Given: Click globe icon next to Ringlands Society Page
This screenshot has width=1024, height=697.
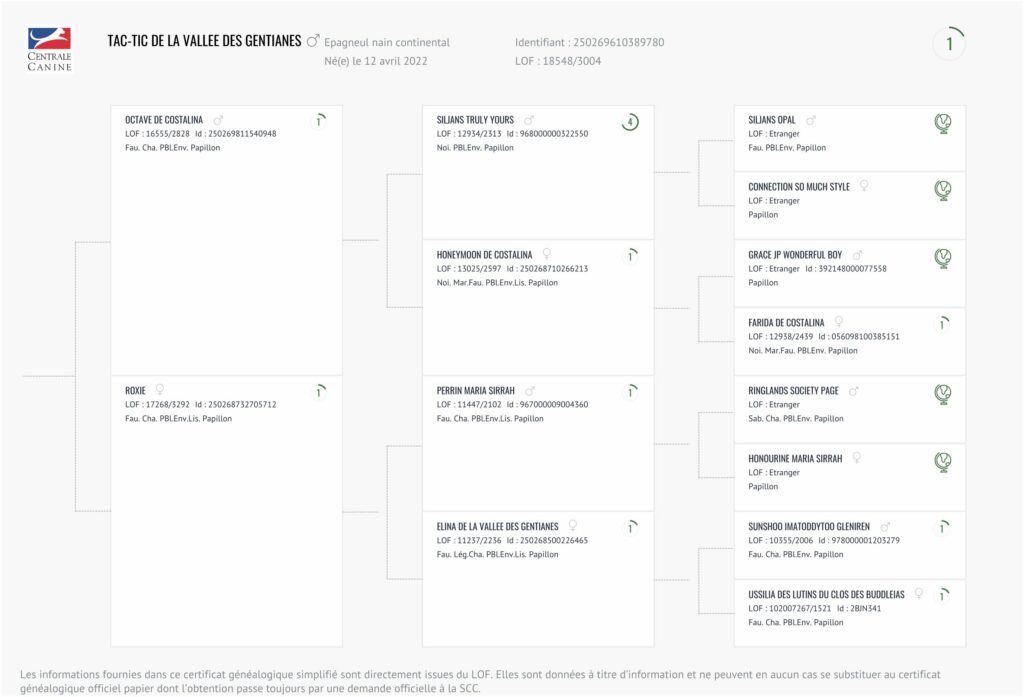Looking at the screenshot, I should point(942,394).
